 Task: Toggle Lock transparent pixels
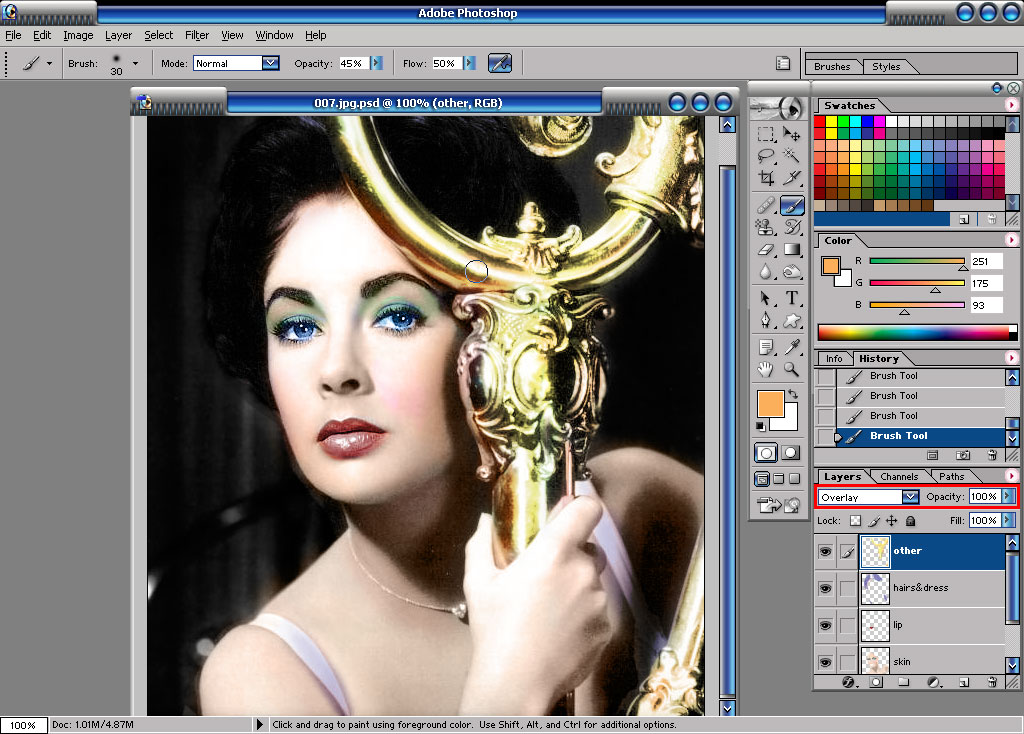tap(855, 520)
